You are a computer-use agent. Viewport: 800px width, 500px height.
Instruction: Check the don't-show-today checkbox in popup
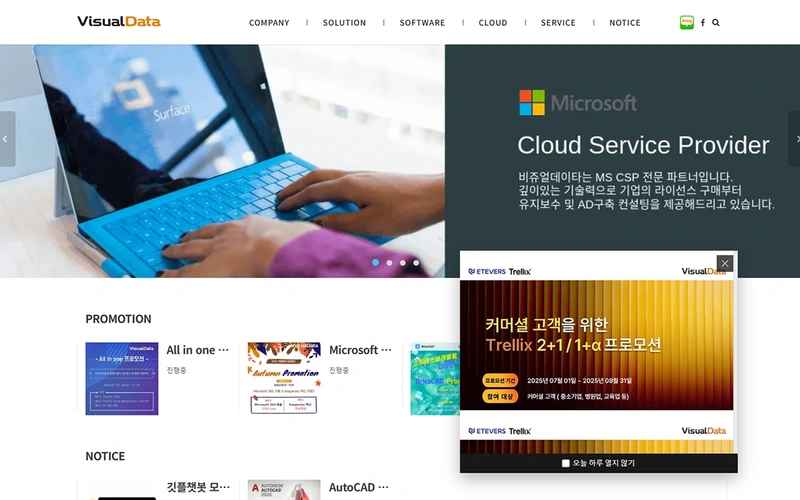[x=565, y=463]
